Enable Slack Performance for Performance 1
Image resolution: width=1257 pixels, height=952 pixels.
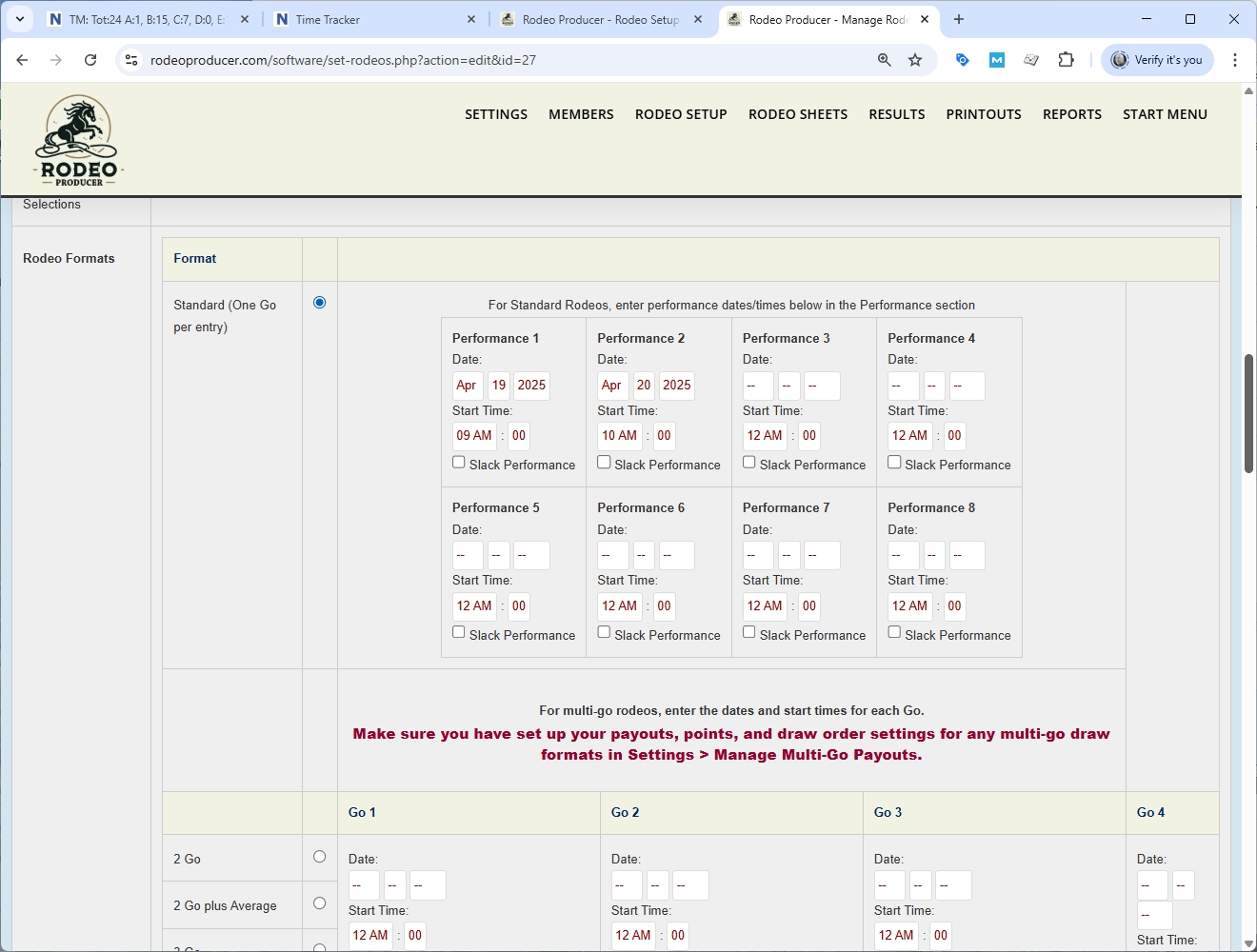(x=459, y=463)
